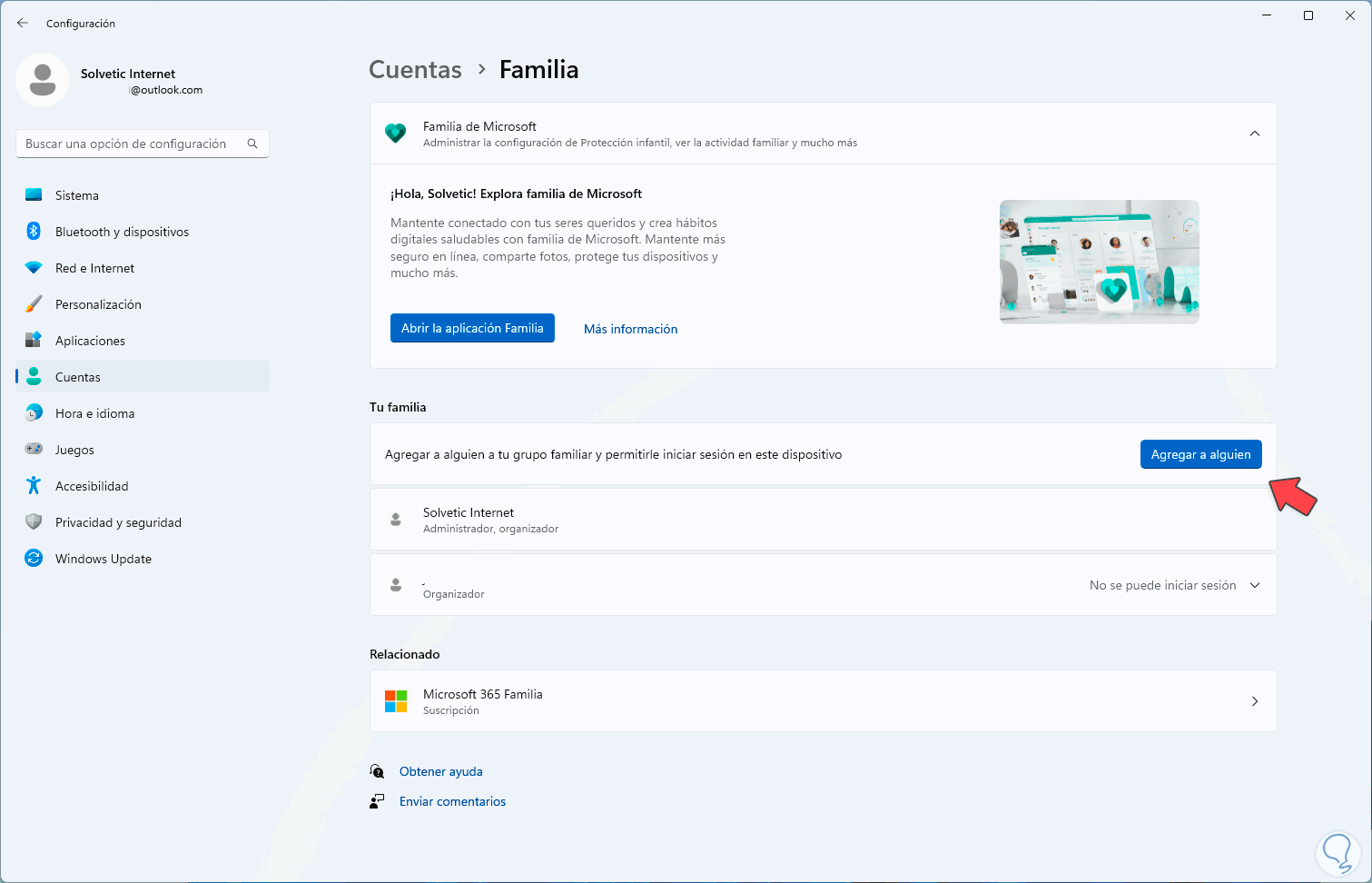1372x883 pixels.
Task: Open Red e Internet settings
Action: click(x=143, y=268)
